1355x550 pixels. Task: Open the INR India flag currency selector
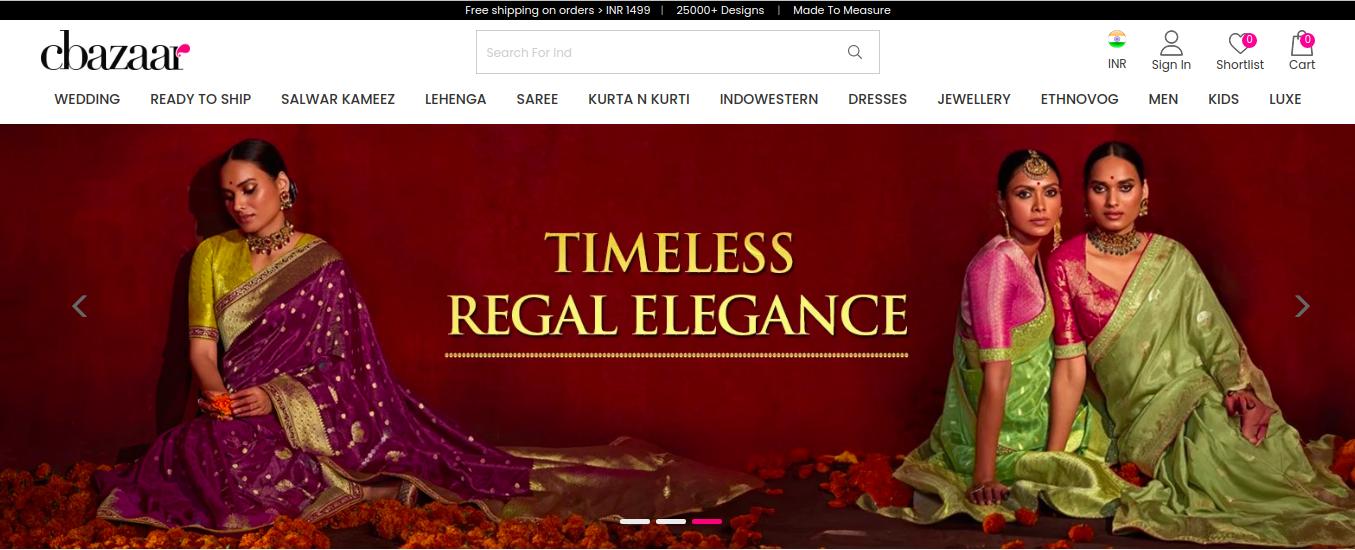click(1117, 50)
